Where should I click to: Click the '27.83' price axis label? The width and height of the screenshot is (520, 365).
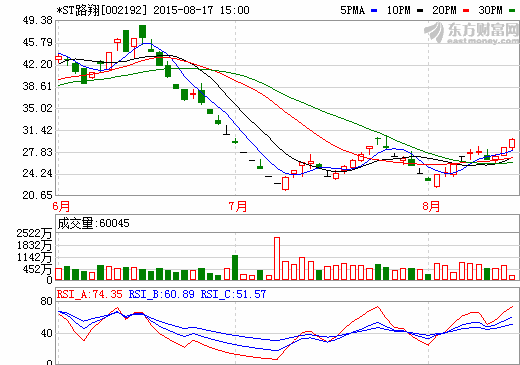click(37, 152)
